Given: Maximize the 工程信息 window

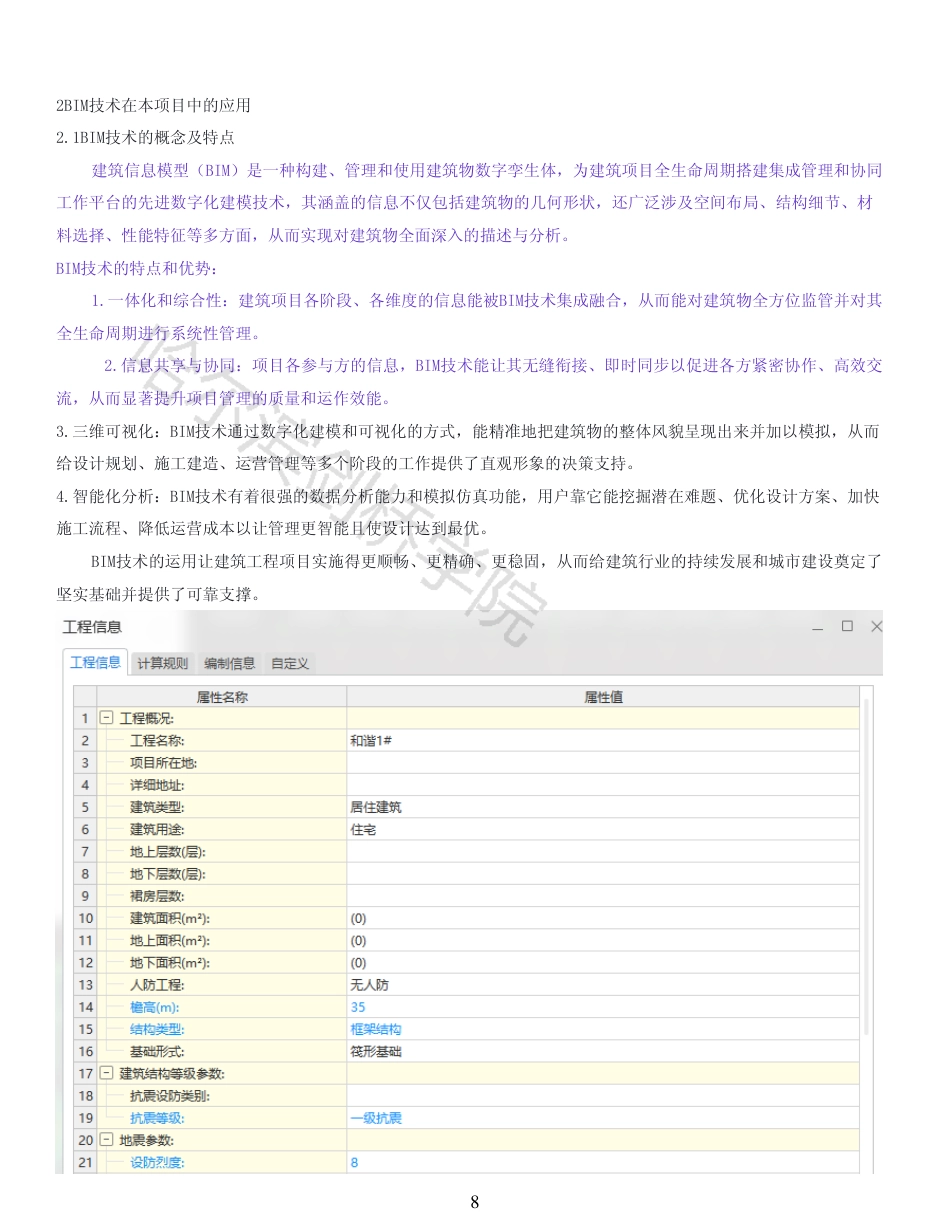Looking at the screenshot, I should click(846, 627).
